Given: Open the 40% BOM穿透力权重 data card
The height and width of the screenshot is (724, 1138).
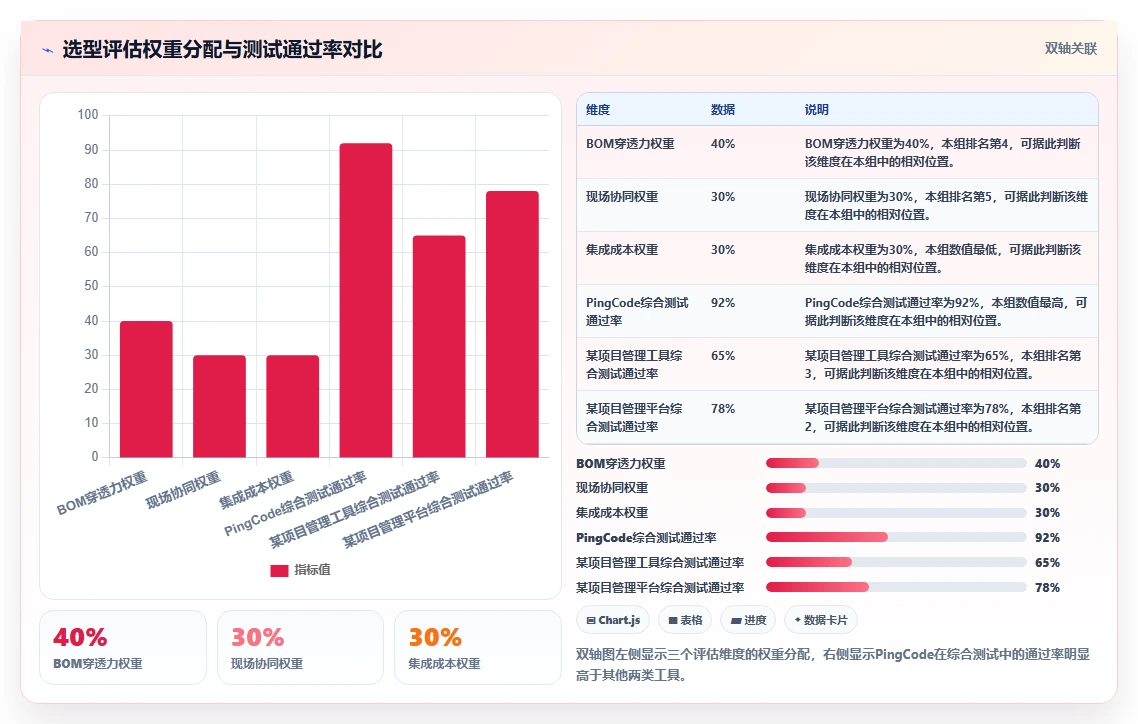Looking at the screenshot, I should click(x=123, y=647).
